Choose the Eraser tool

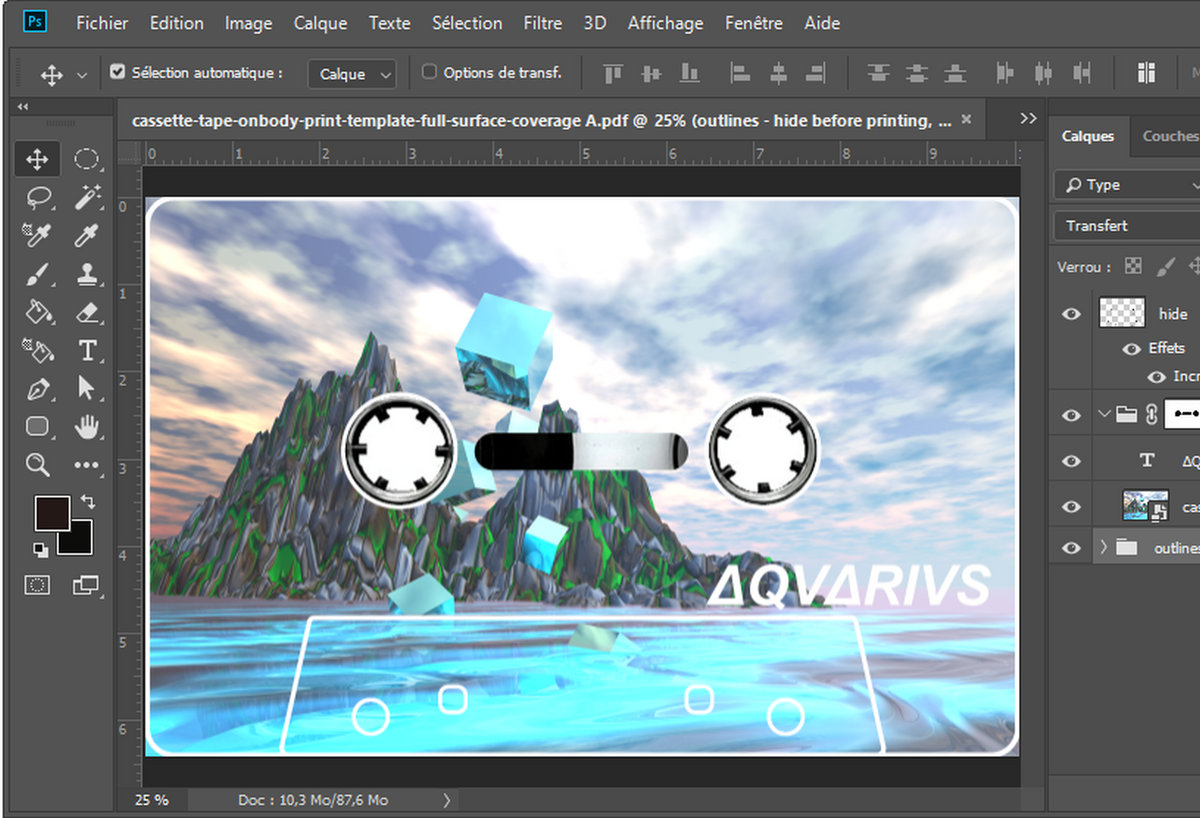tap(88, 312)
